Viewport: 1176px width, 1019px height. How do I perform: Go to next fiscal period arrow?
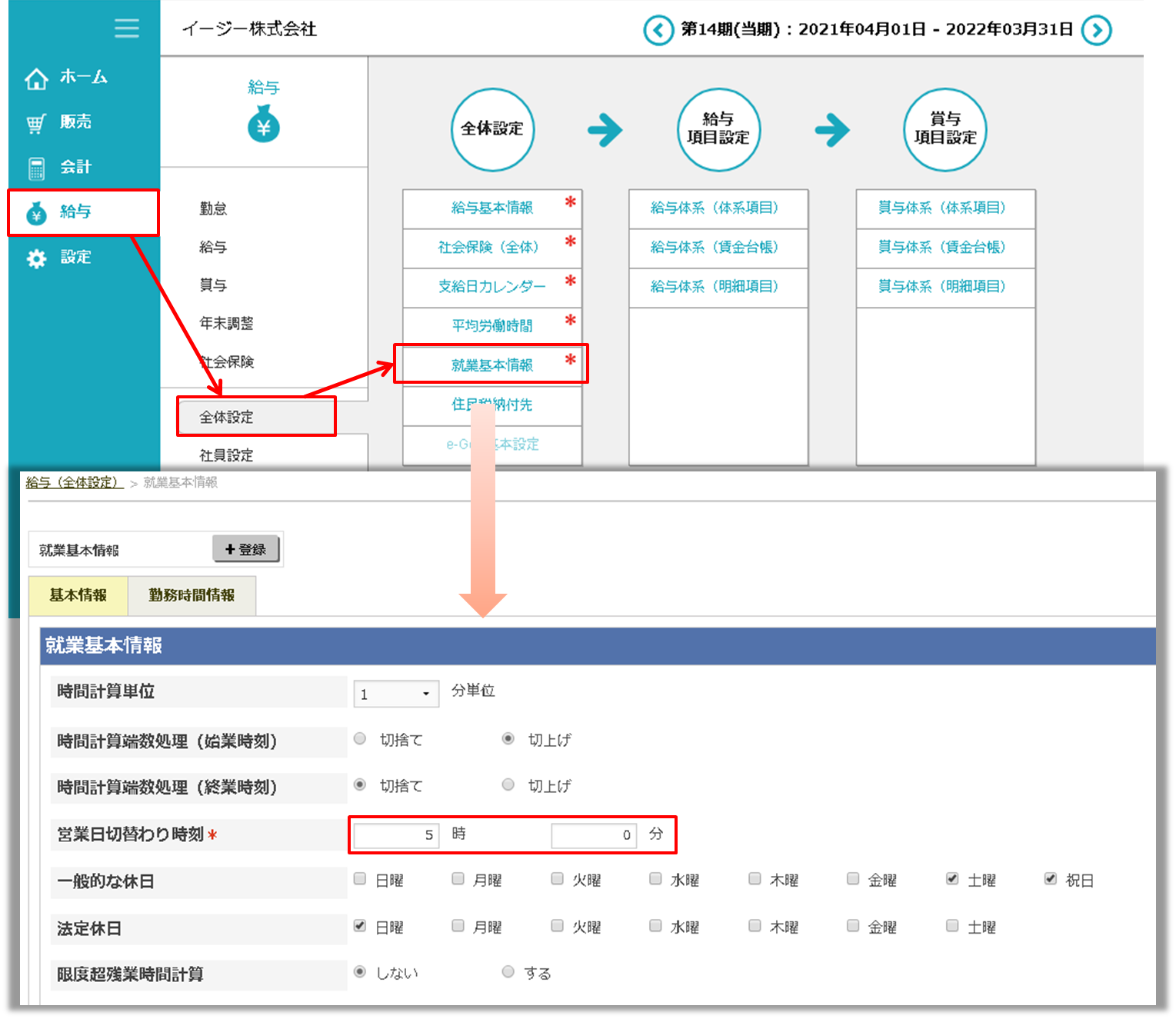coord(1096,31)
